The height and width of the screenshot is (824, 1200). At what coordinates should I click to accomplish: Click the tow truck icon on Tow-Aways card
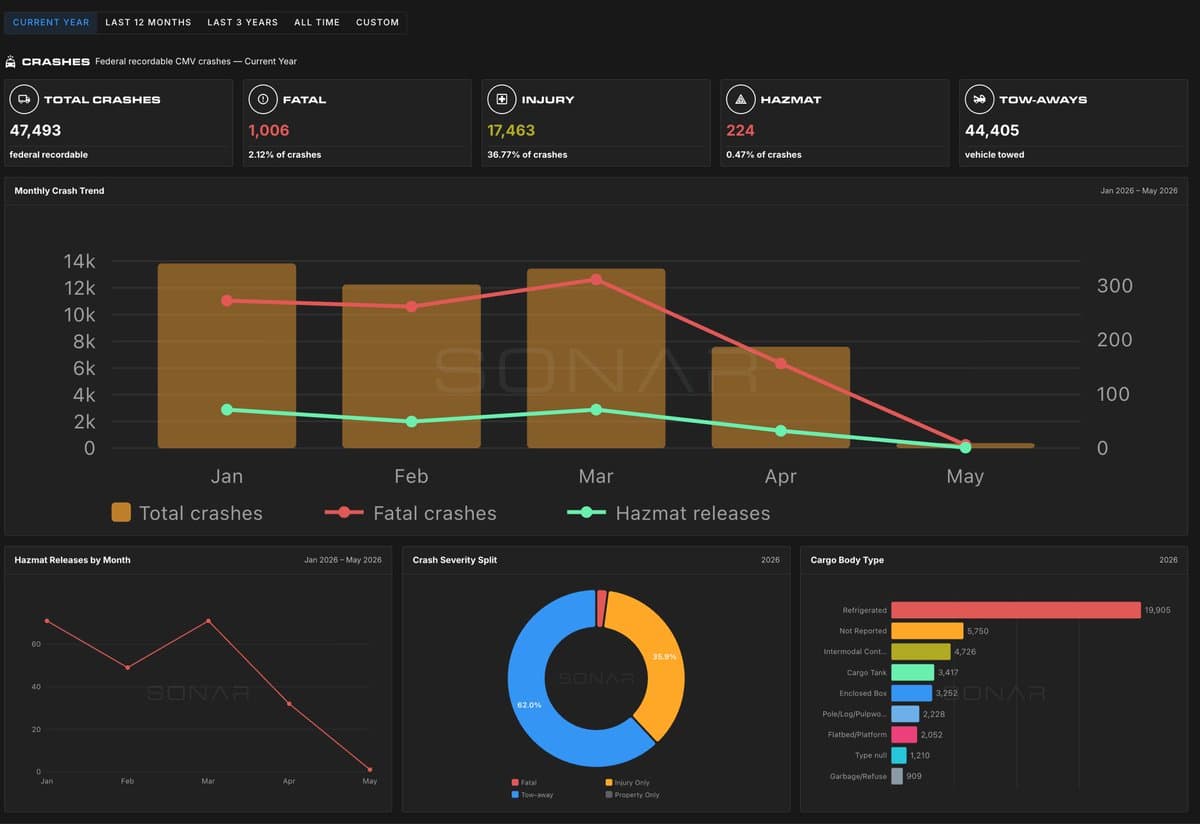pos(978,99)
